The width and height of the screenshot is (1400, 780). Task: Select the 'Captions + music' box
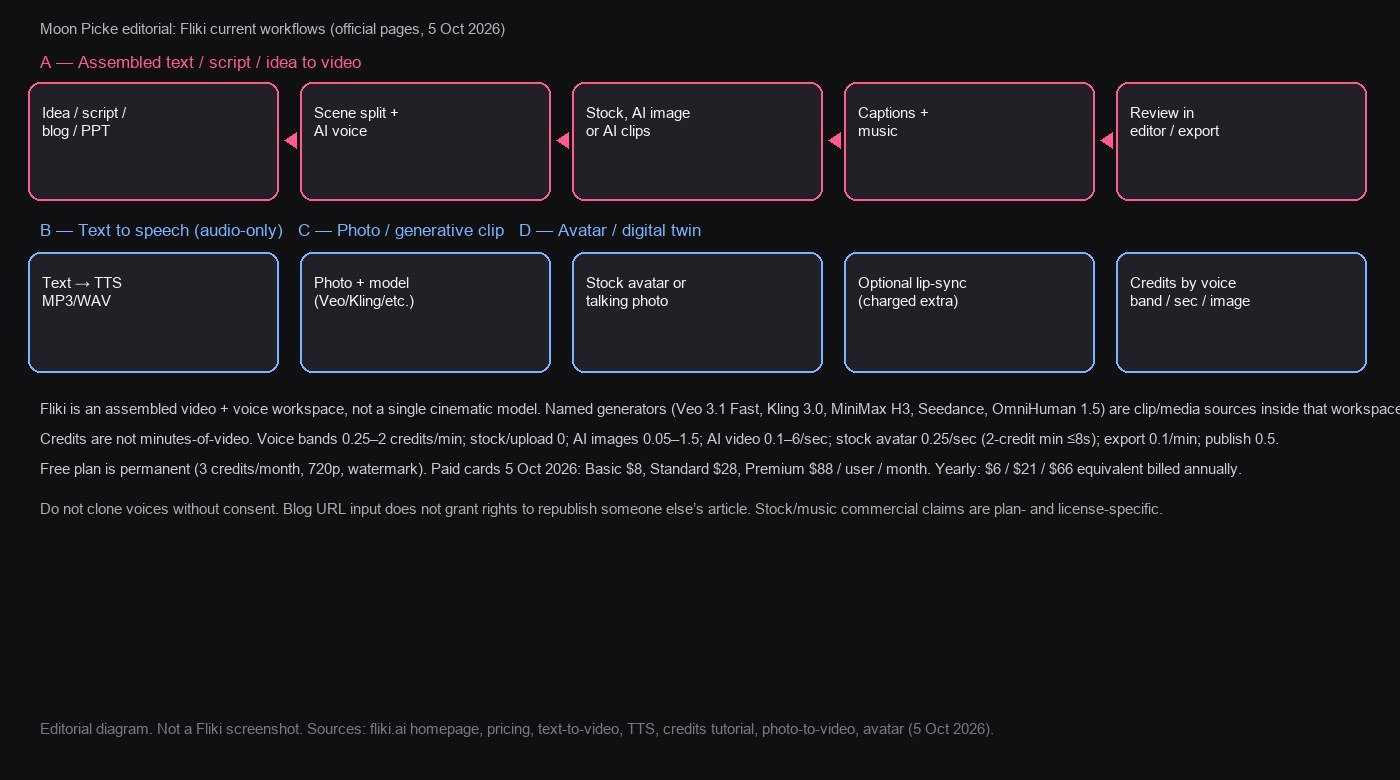click(x=969, y=141)
